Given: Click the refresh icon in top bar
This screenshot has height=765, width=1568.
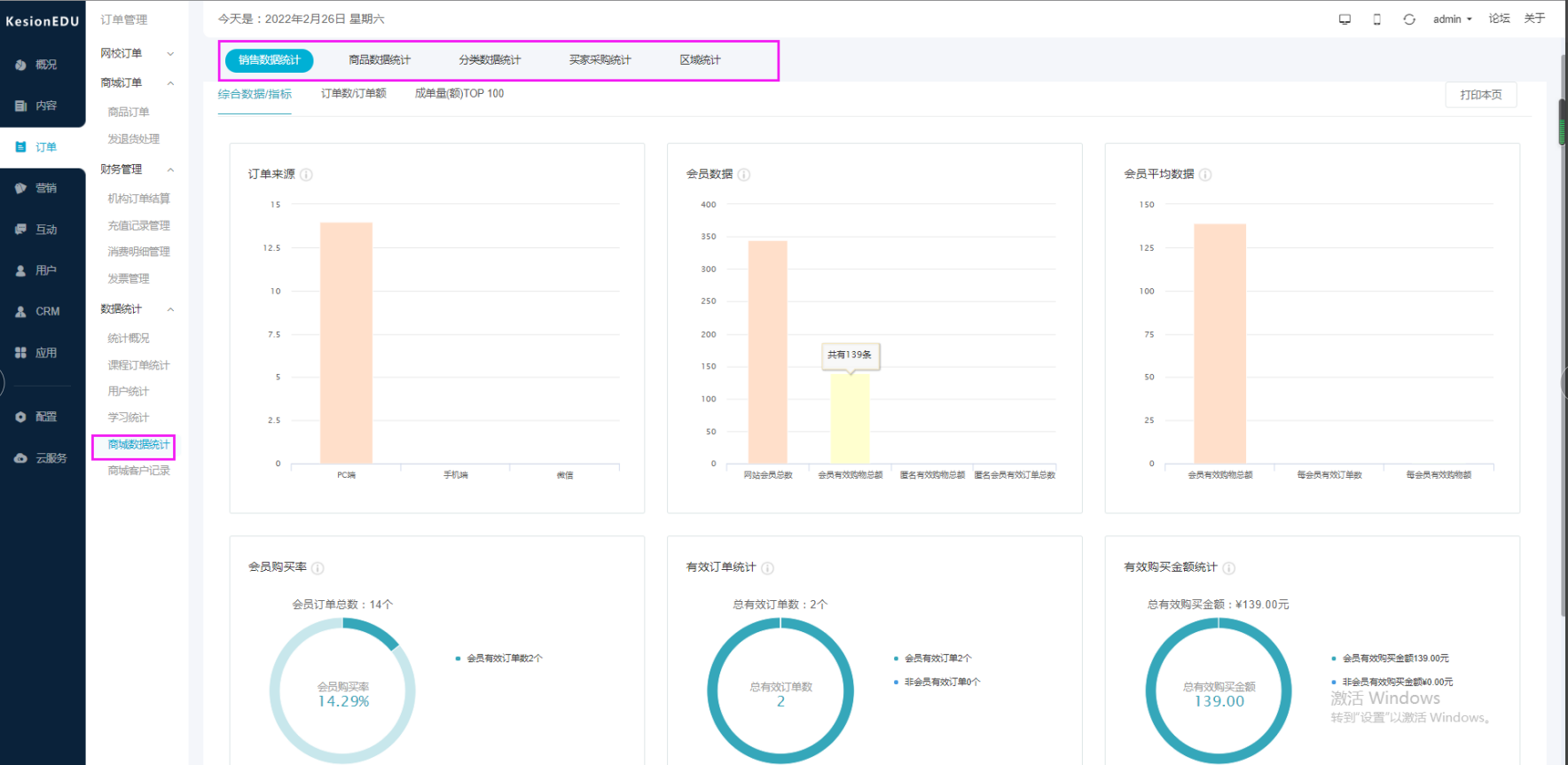Looking at the screenshot, I should [x=1409, y=20].
